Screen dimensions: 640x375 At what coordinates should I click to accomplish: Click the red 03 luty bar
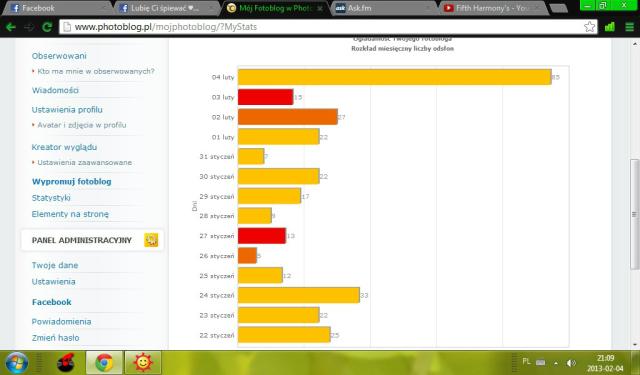(265, 97)
